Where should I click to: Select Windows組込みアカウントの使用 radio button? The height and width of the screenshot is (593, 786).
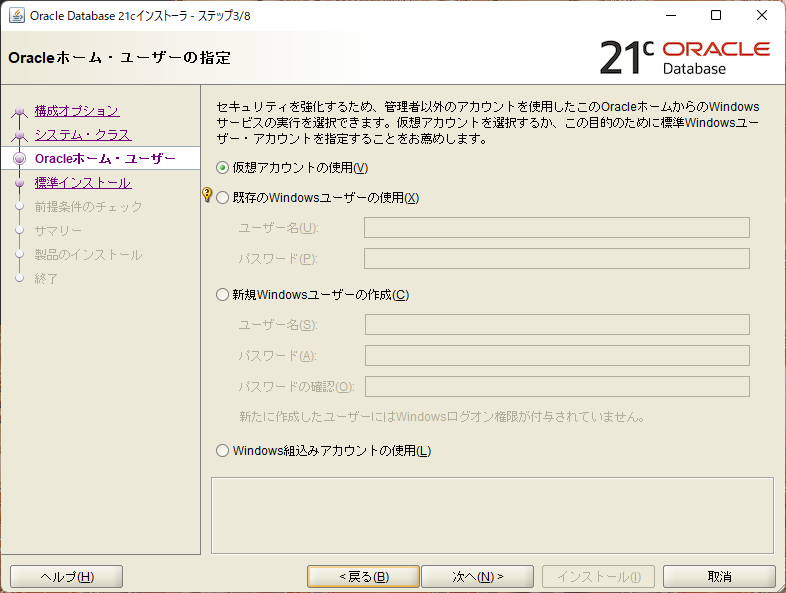click(x=223, y=451)
